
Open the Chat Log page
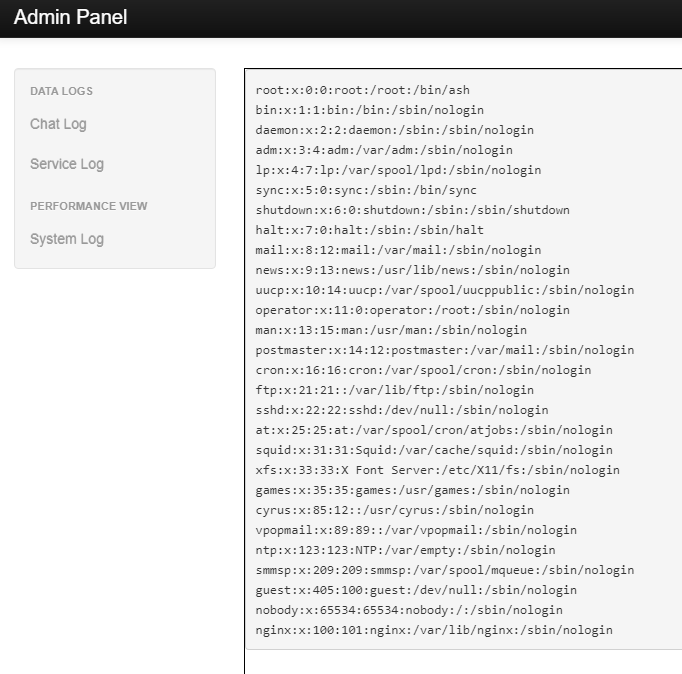click(x=58, y=124)
